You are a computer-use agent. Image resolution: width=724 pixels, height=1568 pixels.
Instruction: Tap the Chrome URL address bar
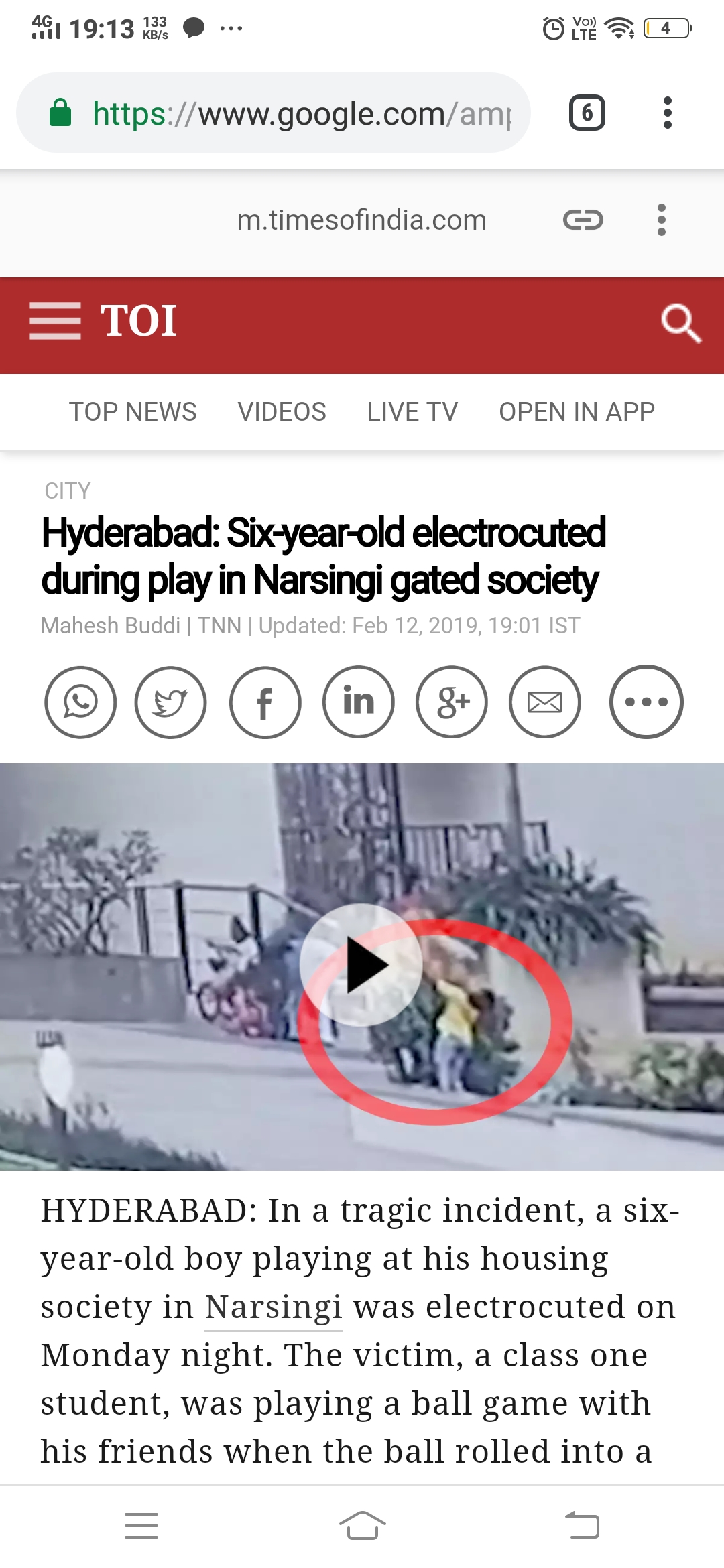[x=274, y=113]
